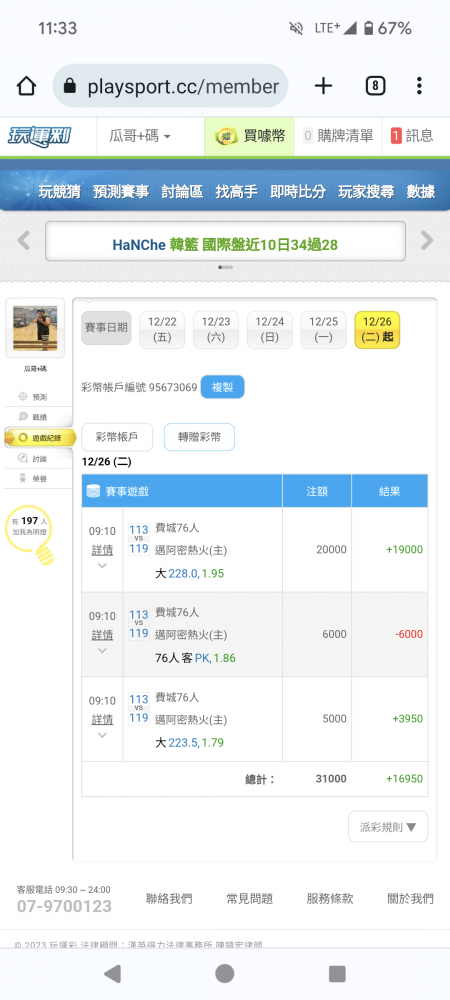
Task: Open 預測賽事 in the nav bar
Action: coord(120,191)
